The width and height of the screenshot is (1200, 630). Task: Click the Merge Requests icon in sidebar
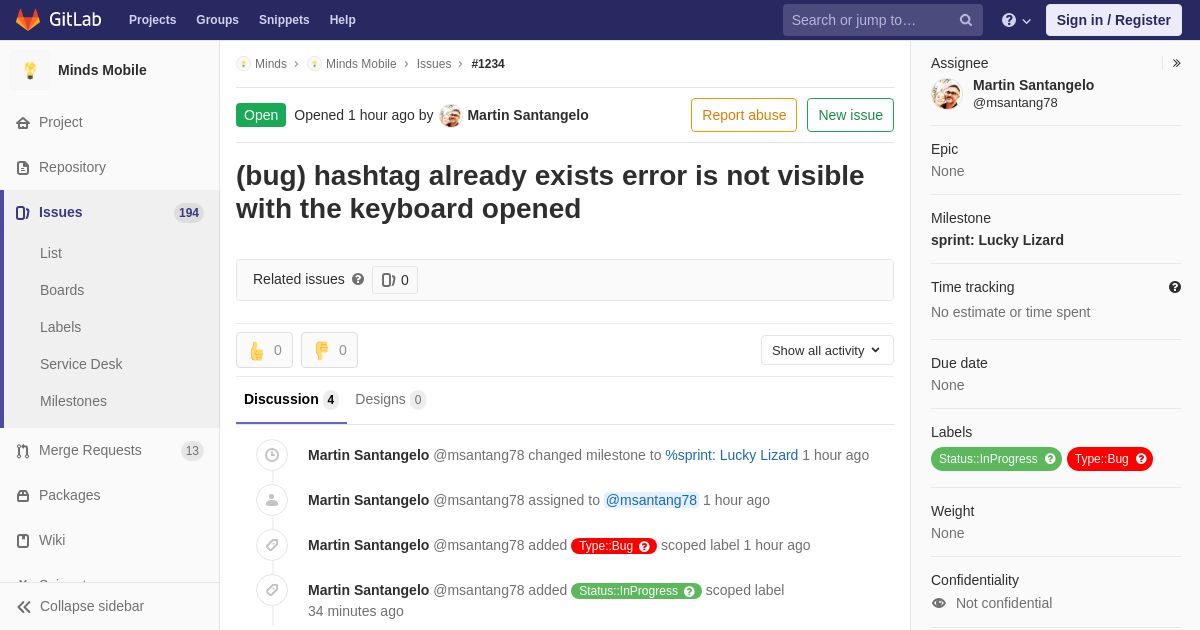tap(23, 451)
